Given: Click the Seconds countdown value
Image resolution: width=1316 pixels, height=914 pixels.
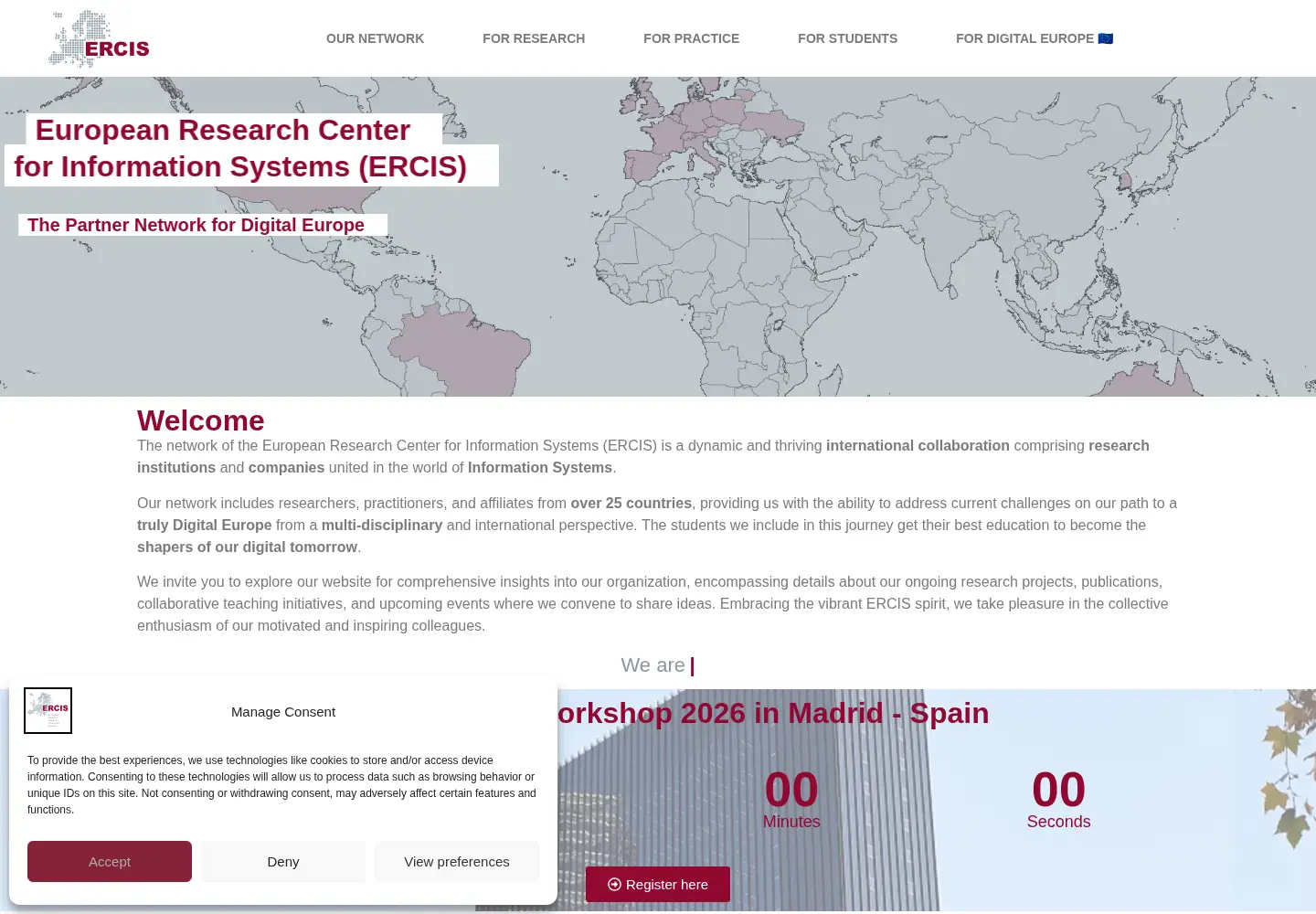Looking at the screenshot, I should point(1058,790).
